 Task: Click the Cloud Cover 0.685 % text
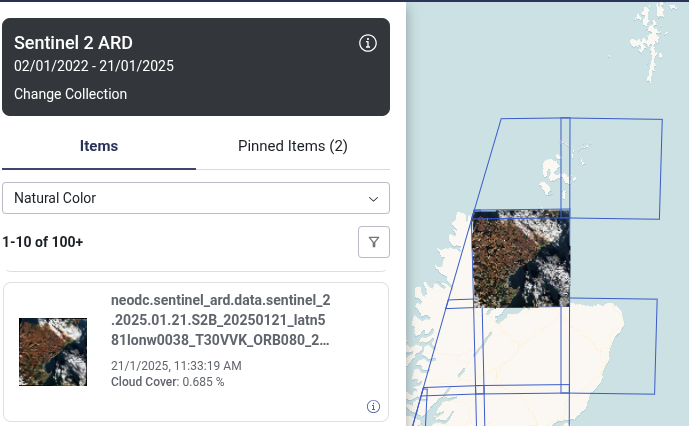[x=167, y=382]
